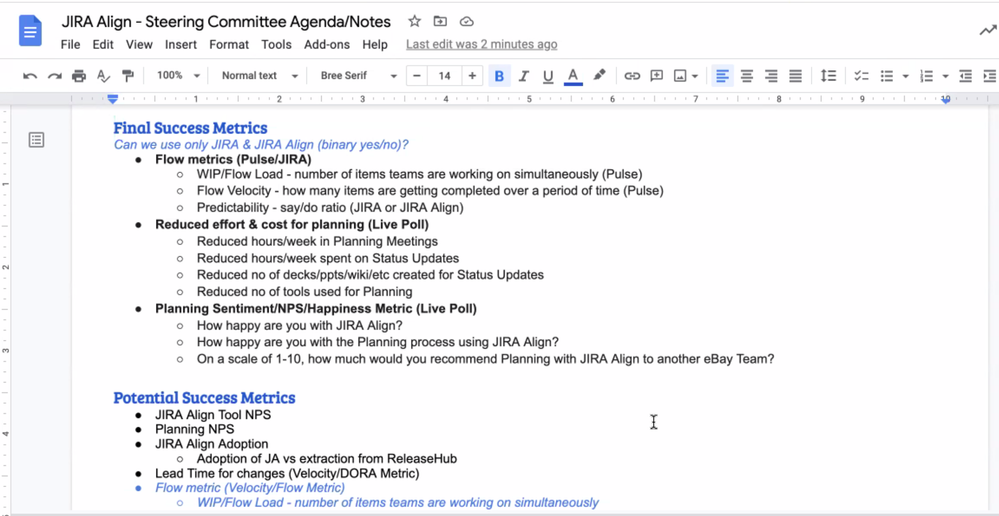Set left text alignment
The width and height of the screenshot is (999, 516).
coord(722,76)
